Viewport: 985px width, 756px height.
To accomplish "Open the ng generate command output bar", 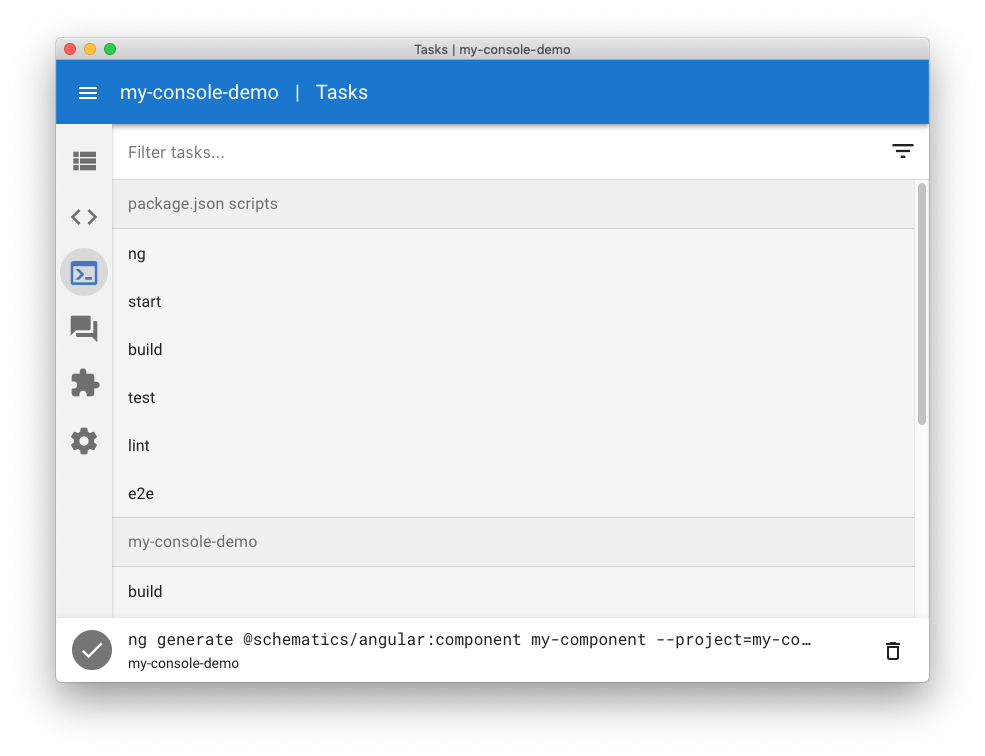I will tap(492, 650).
